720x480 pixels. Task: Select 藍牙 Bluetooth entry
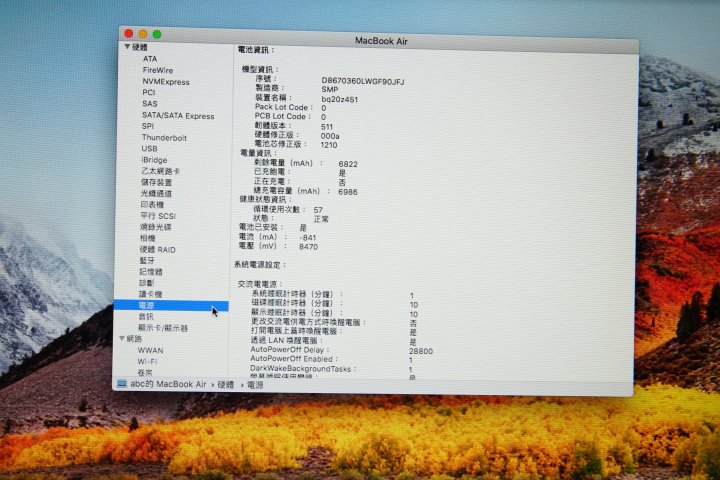pos(147,260)
